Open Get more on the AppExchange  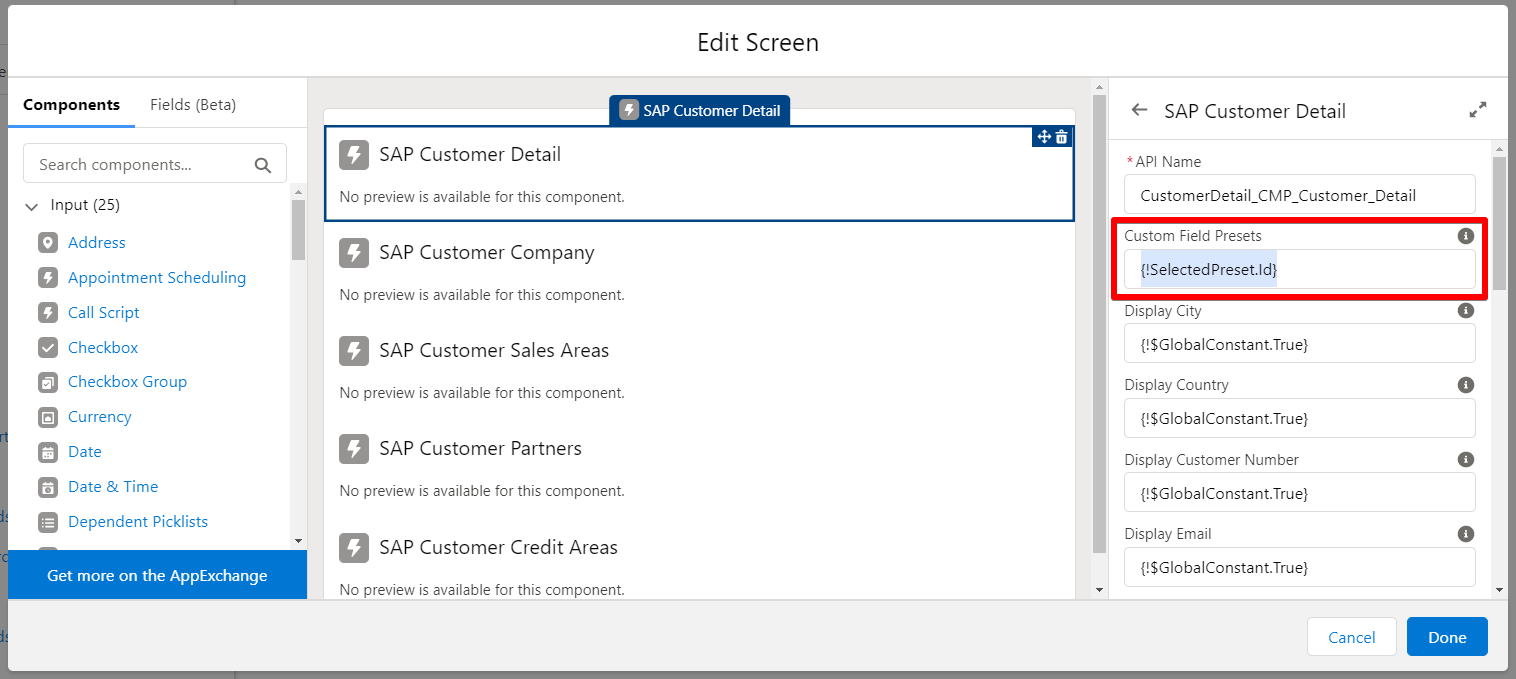(x=157, y=575)
